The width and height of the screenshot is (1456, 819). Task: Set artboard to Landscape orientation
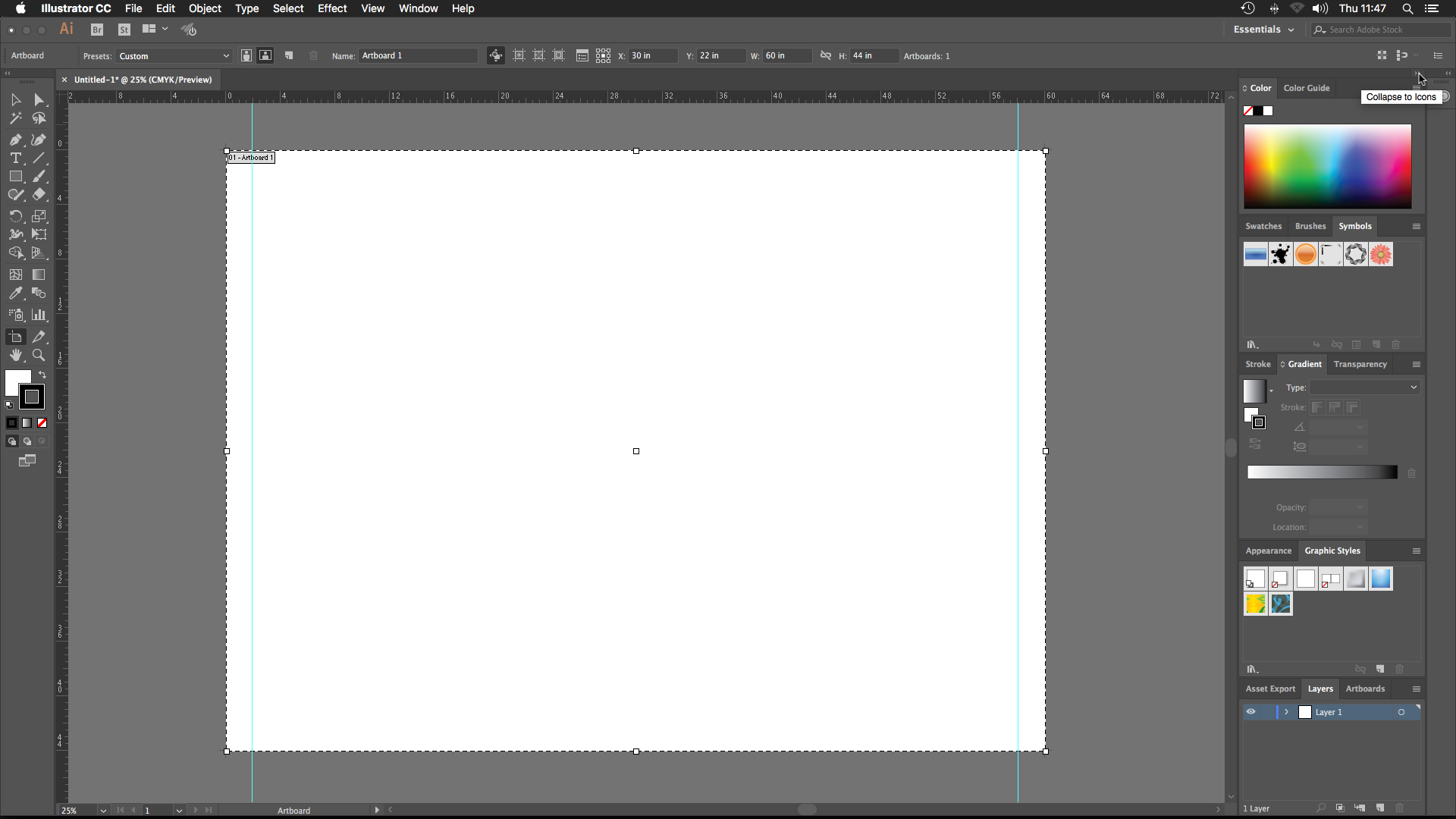tap(265, 55)
